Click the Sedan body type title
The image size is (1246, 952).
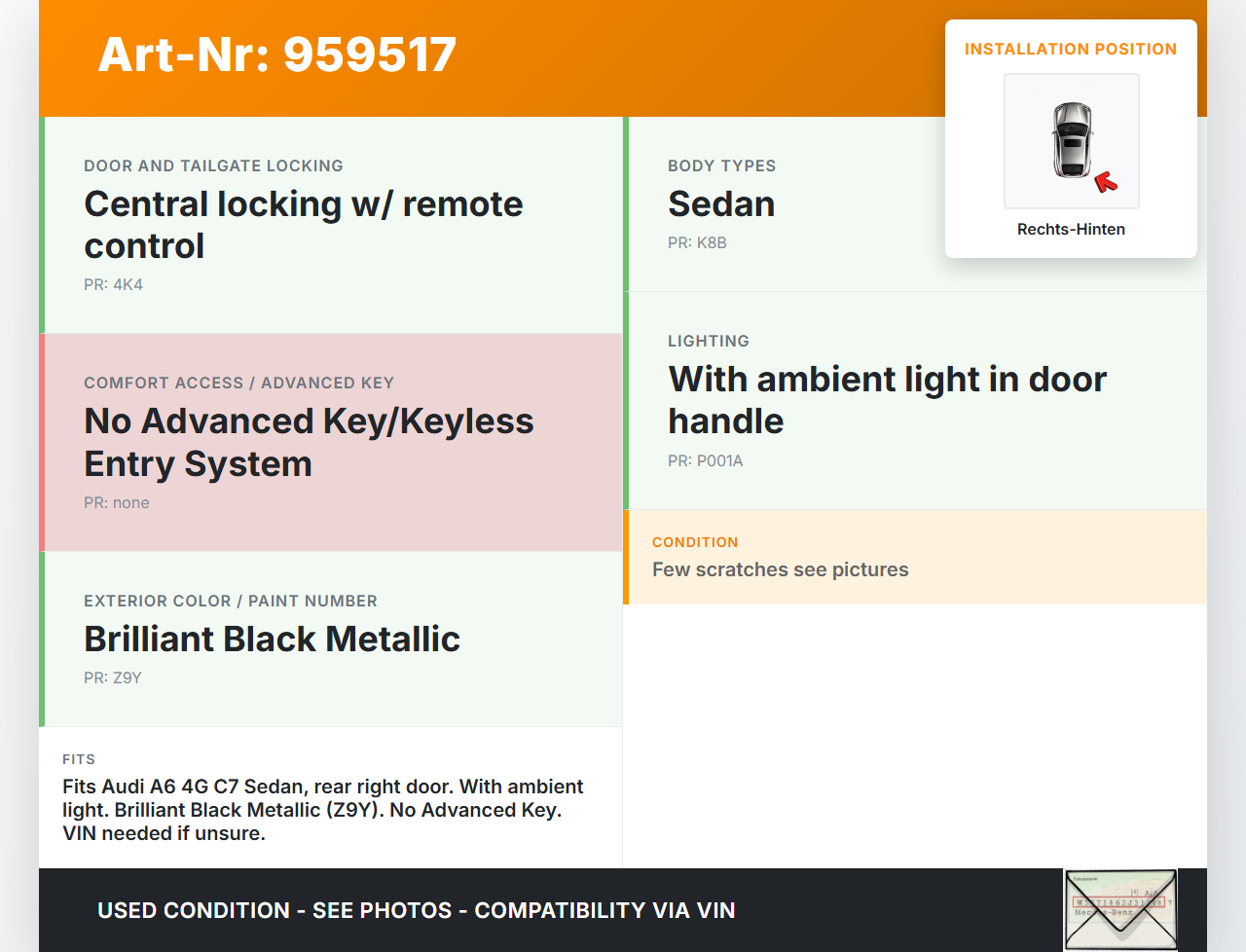(x=721, y=204)
